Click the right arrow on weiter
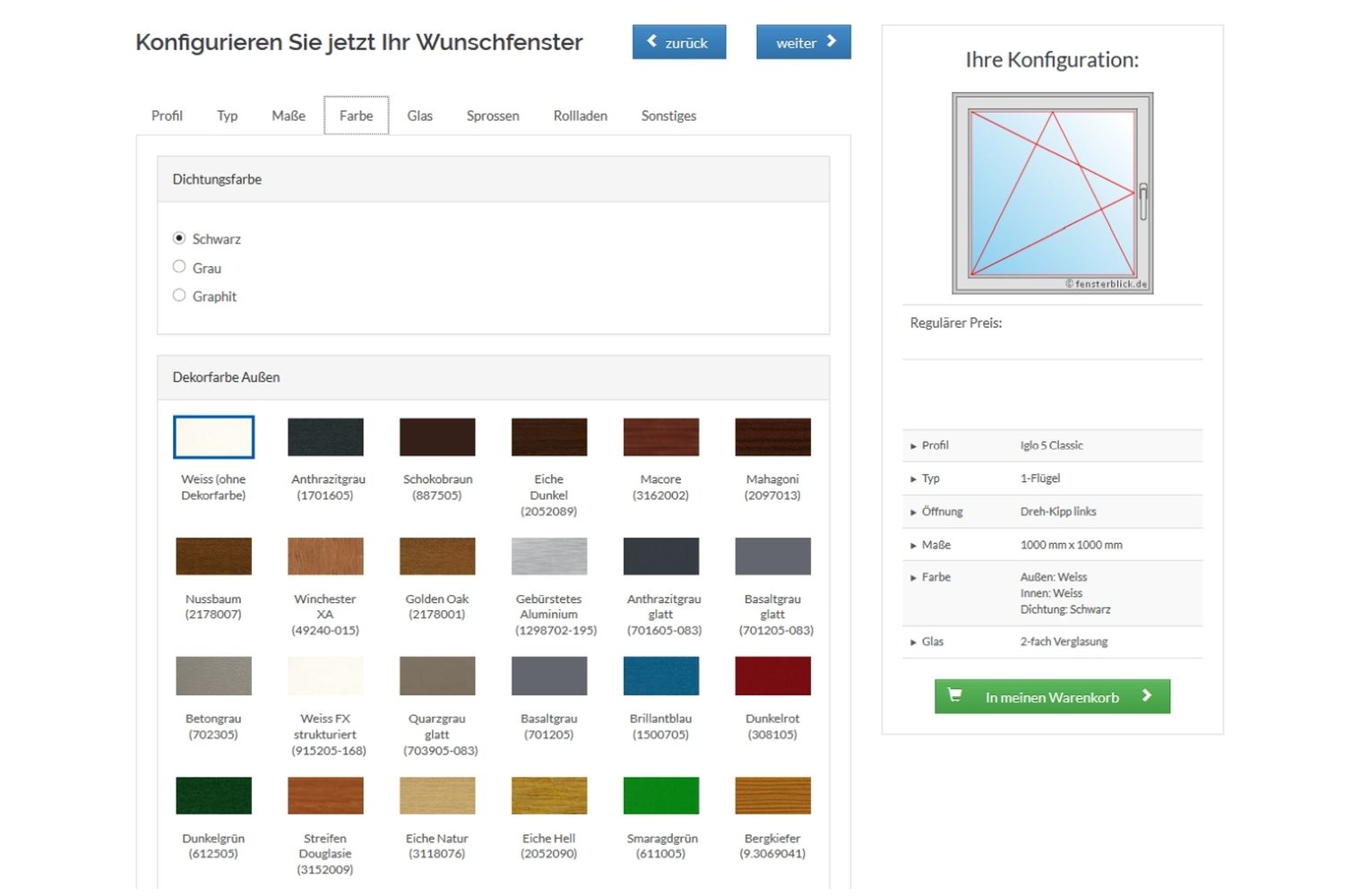 832,41
